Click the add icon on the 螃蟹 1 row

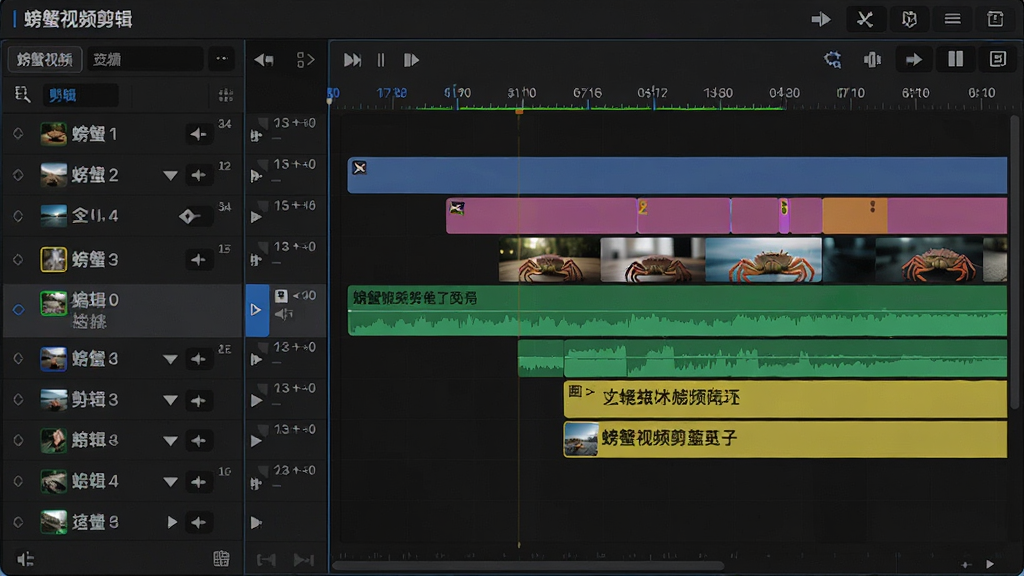click(199, 134)
